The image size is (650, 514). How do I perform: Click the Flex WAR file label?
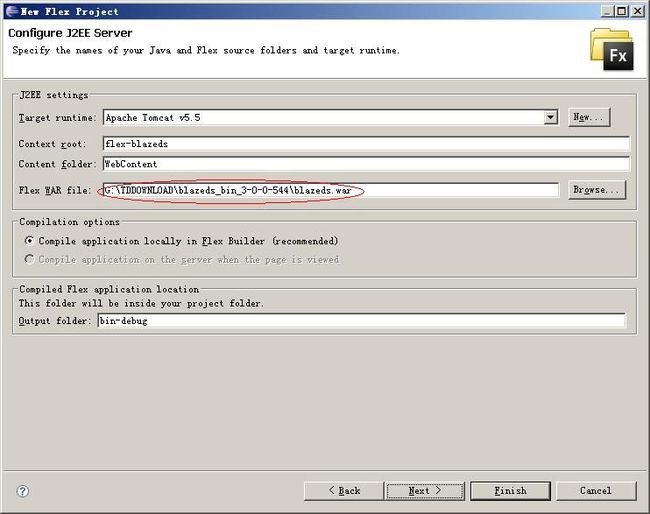tap(55, 190)
